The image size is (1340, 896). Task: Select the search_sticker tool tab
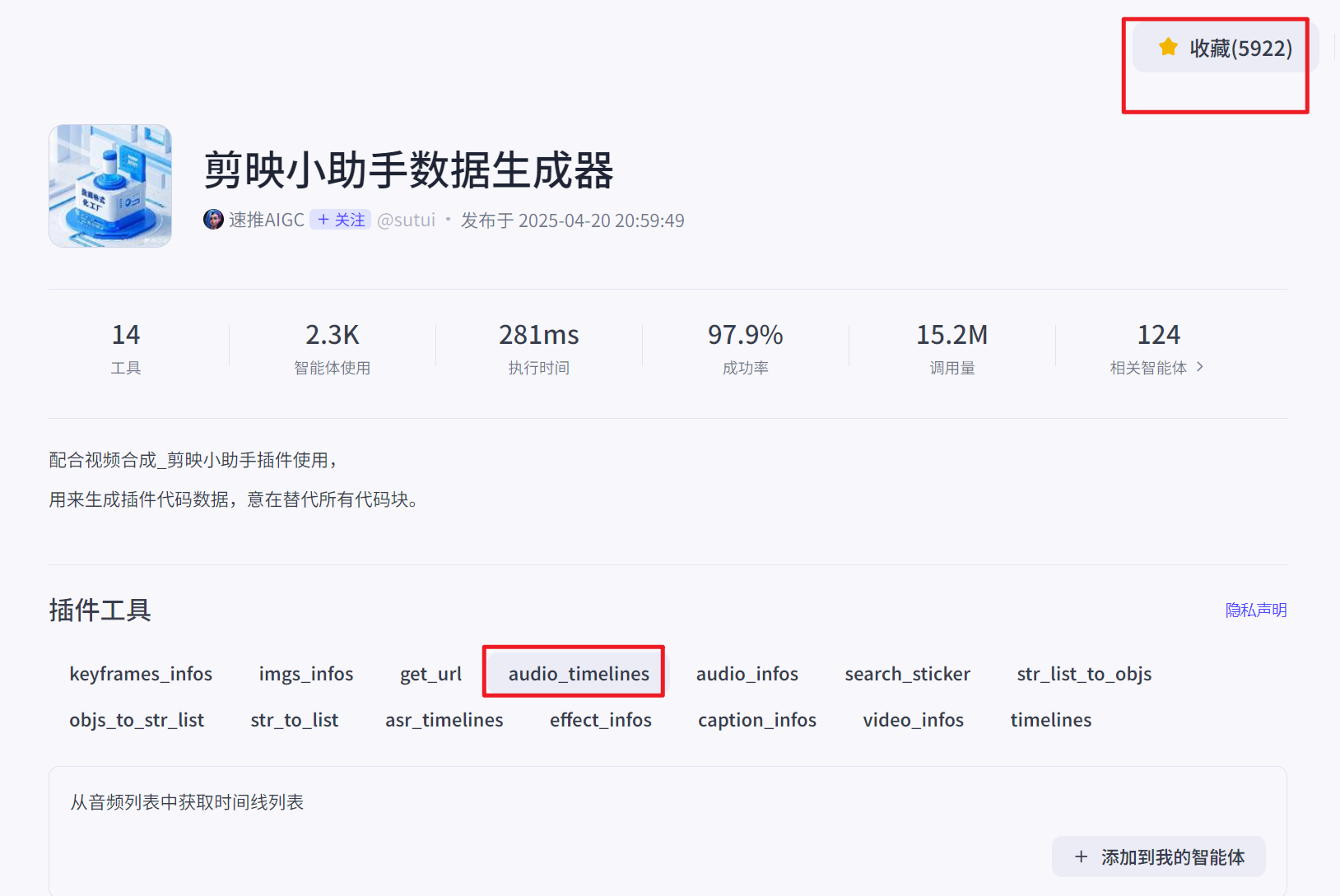[908, 674]
